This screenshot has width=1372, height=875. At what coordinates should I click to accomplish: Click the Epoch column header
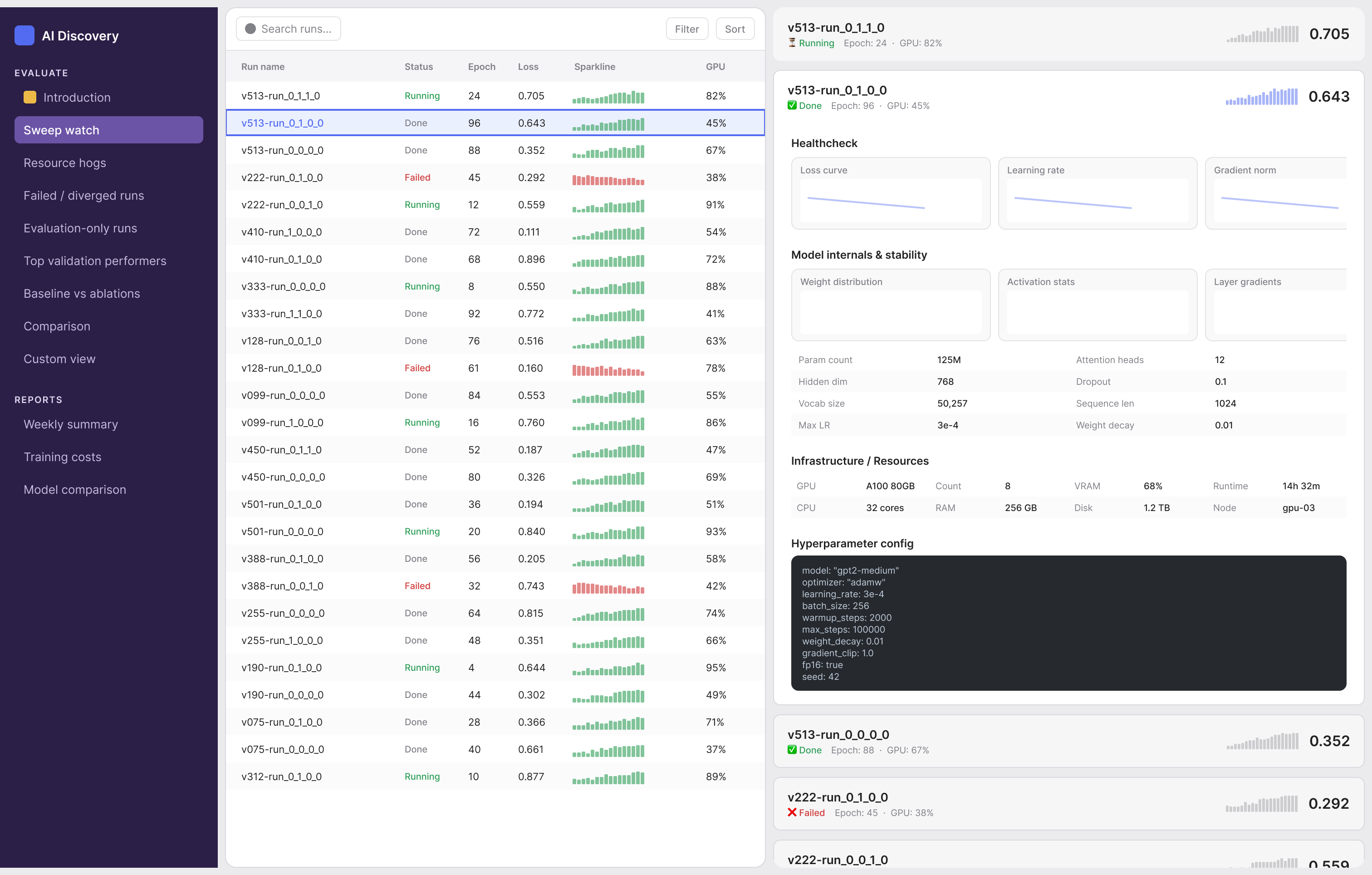[481, 67]
